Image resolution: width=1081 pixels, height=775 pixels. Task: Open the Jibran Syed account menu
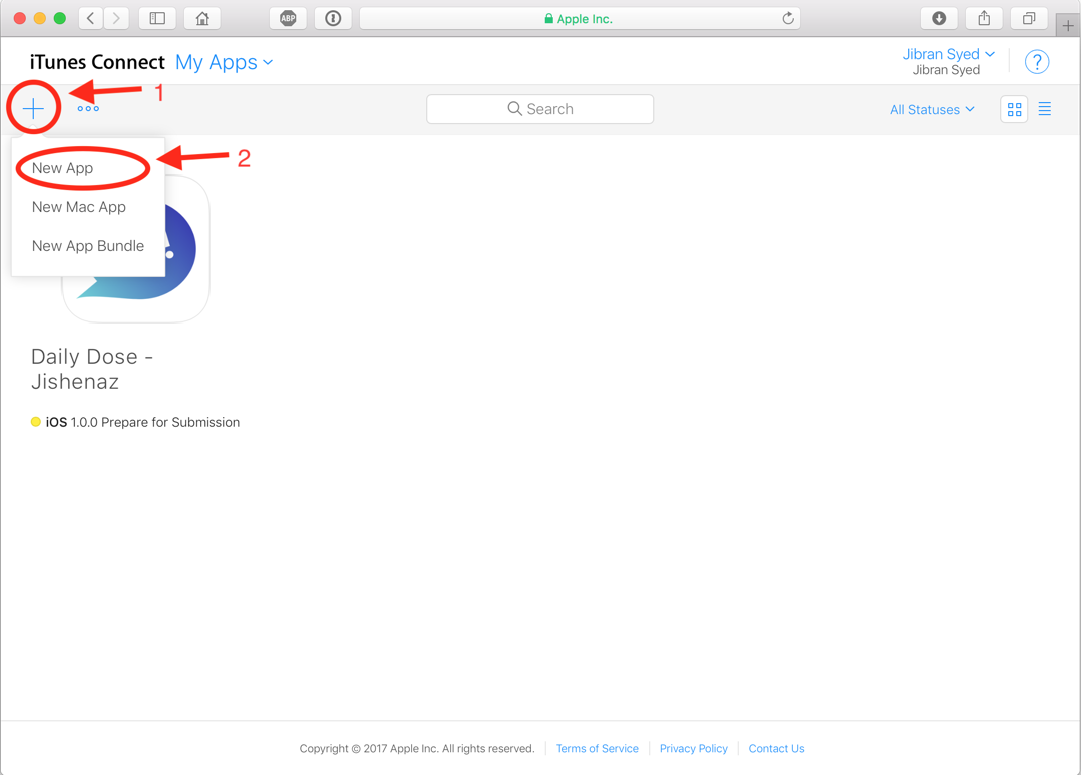[949, 54]
